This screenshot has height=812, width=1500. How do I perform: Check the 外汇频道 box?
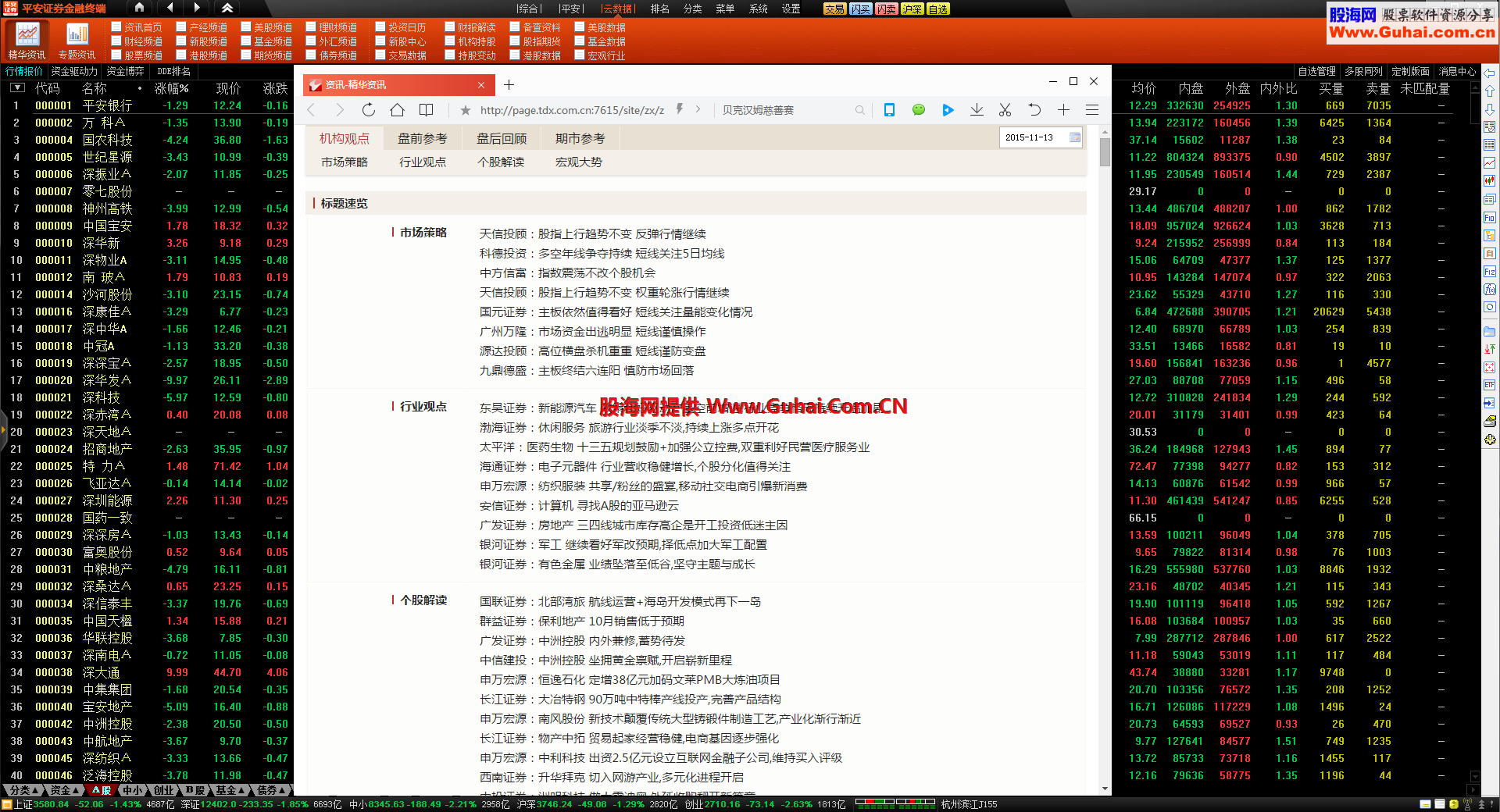coord(311,41)
